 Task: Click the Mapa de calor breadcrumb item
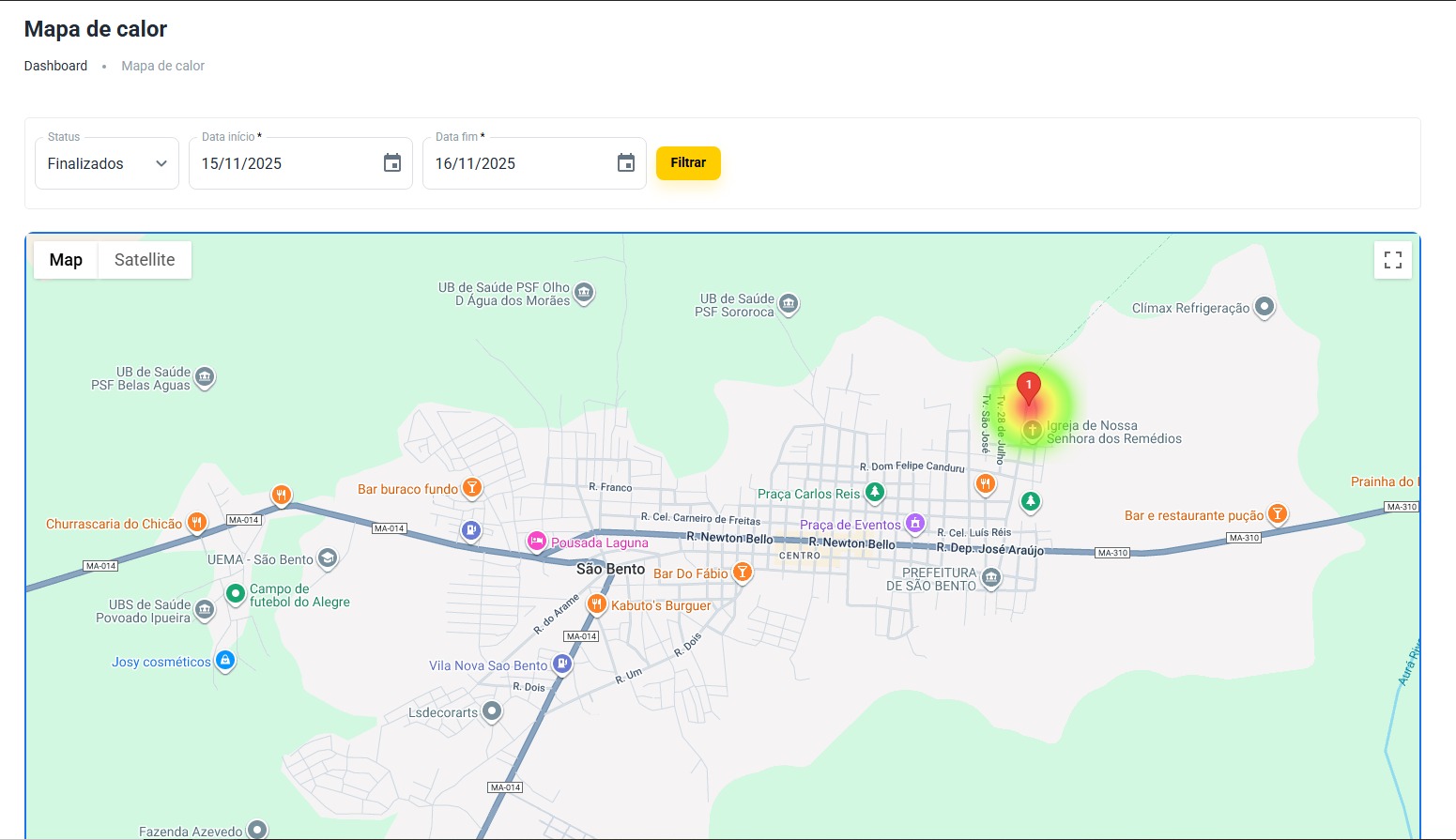coord(162,66)
